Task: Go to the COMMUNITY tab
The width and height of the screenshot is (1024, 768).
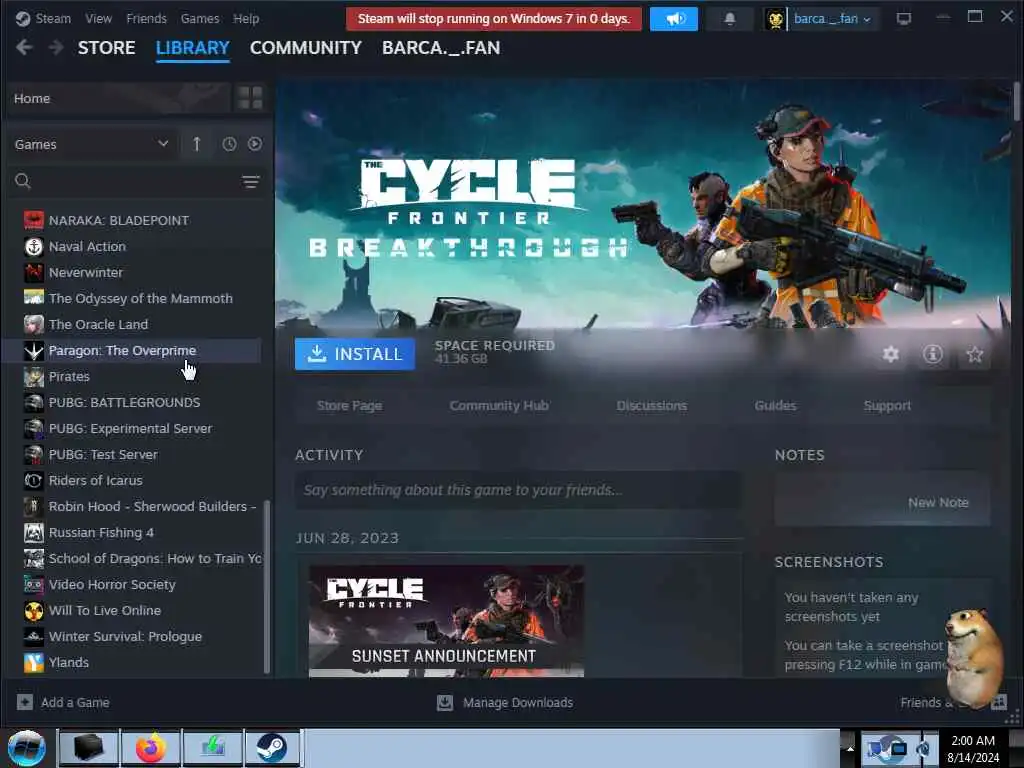Action: click(x=306, y=48)
